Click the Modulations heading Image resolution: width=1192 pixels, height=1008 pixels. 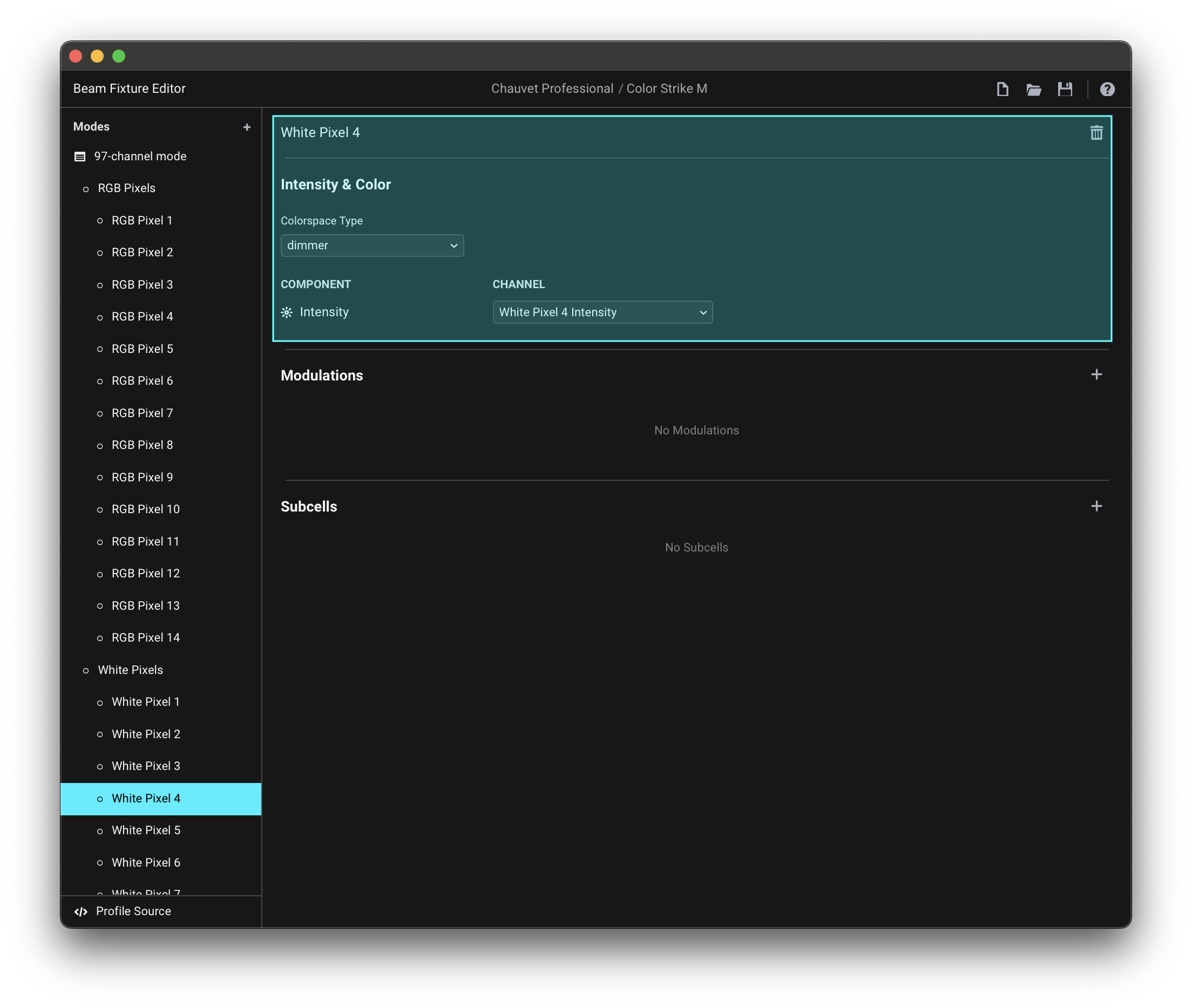[x=321, y=376]
